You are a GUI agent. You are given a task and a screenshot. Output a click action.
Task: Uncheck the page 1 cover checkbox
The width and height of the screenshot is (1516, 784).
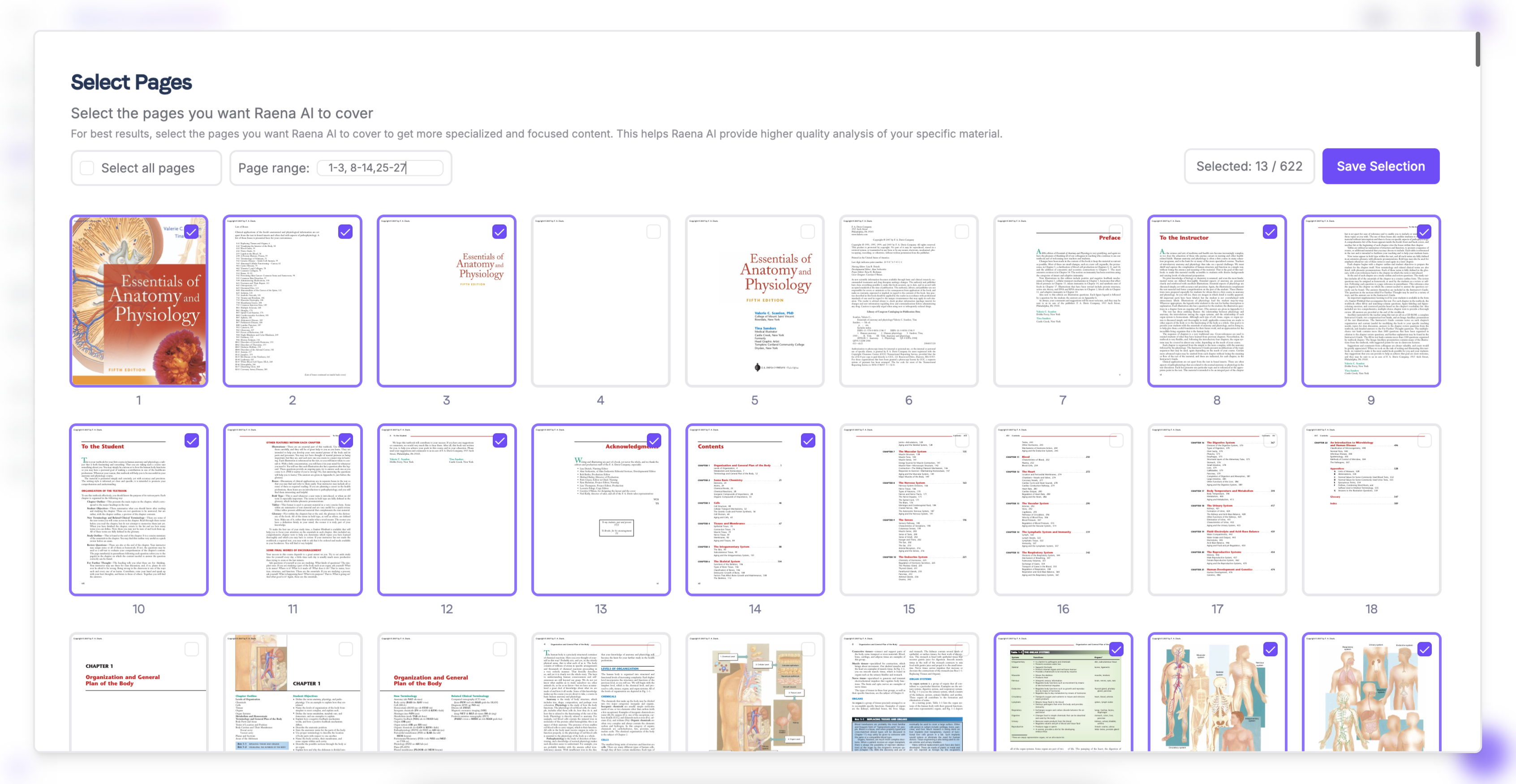coord(192,231)
